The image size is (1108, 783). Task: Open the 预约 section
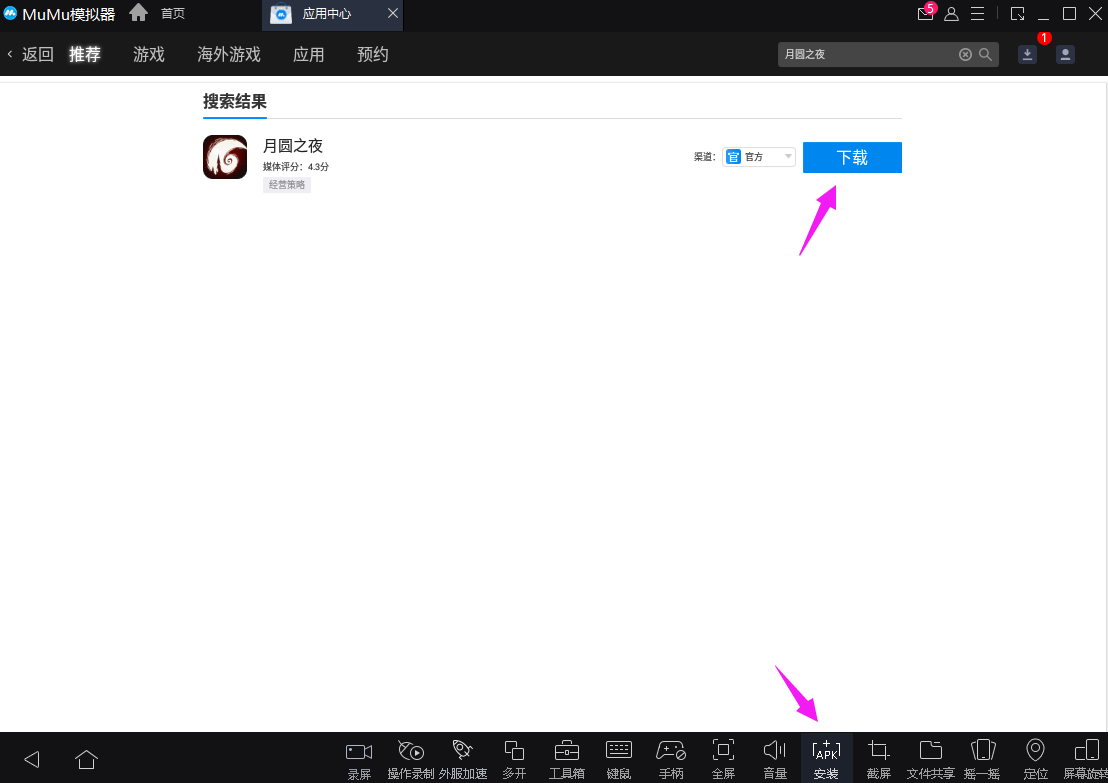373,54
